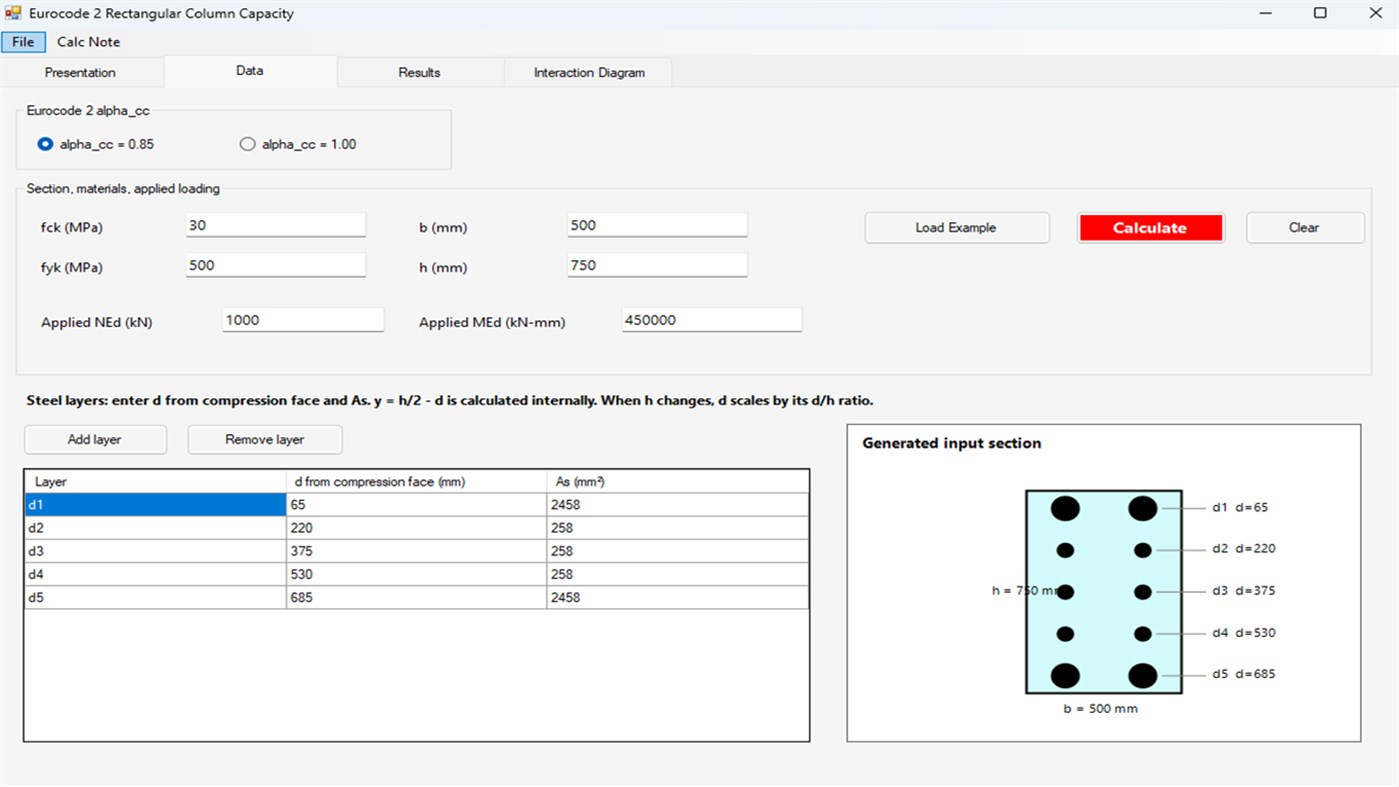Select the d4 layer row name cell

[156, 574]
